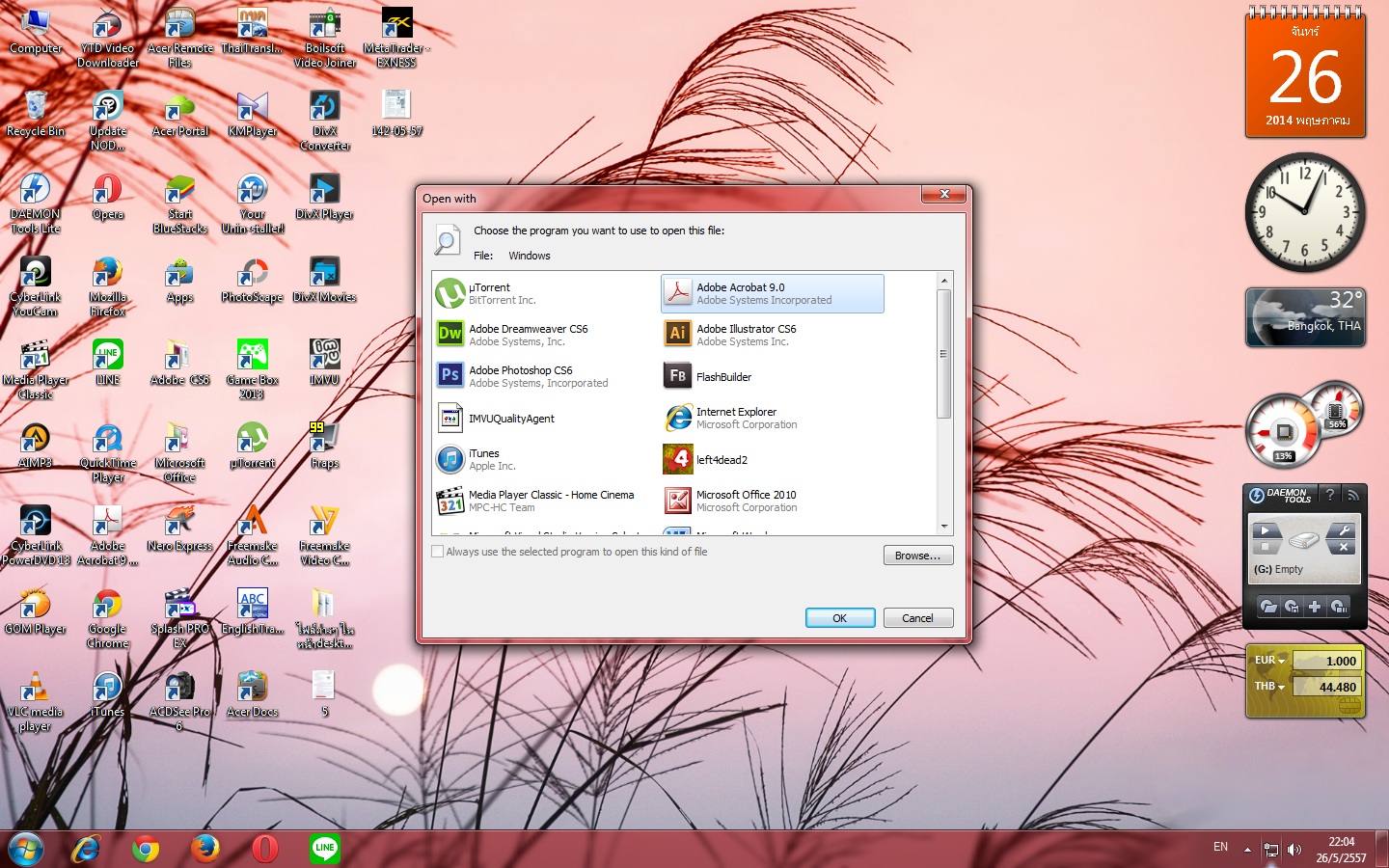
Task: Choose Media Player Classic - Home Cinema
Action: click(x=551, y=501)
